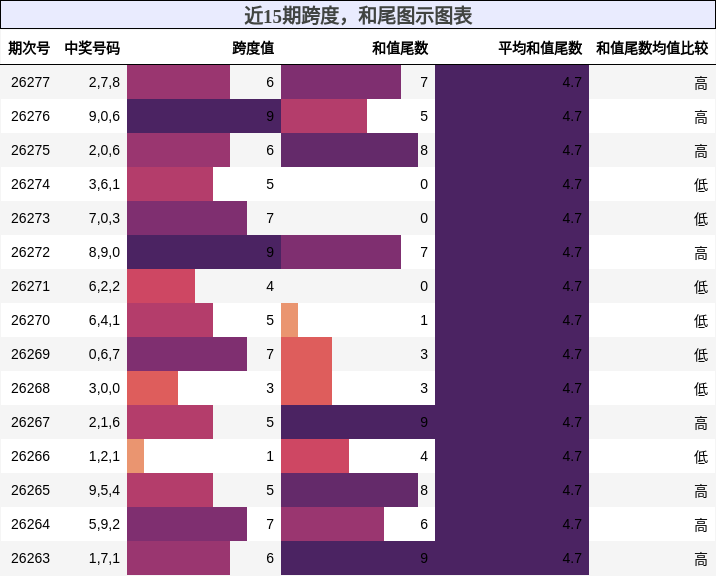Select period number 26273
716x576 pixels.
30,218
